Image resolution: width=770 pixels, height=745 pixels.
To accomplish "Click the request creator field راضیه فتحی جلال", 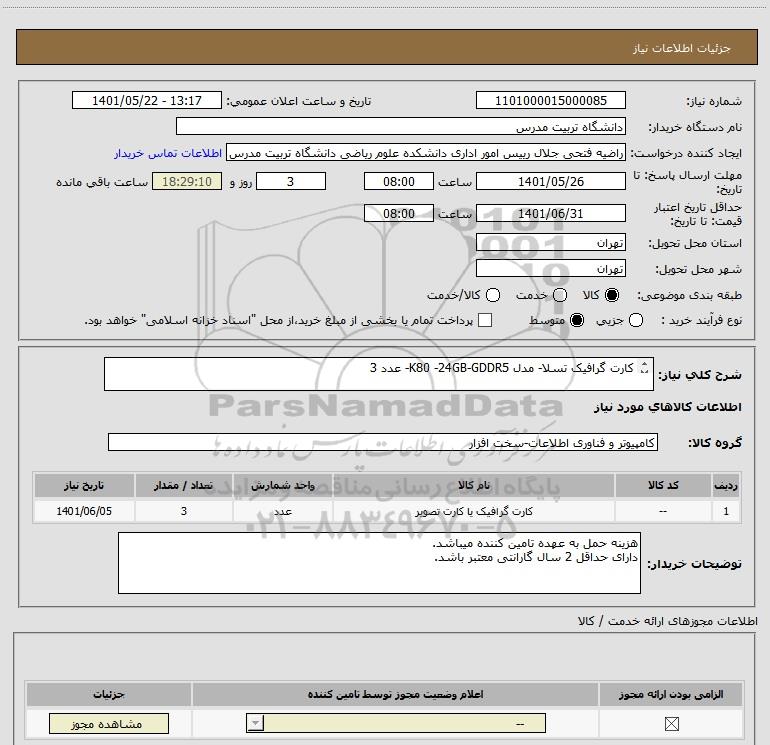I will (426, 153).
